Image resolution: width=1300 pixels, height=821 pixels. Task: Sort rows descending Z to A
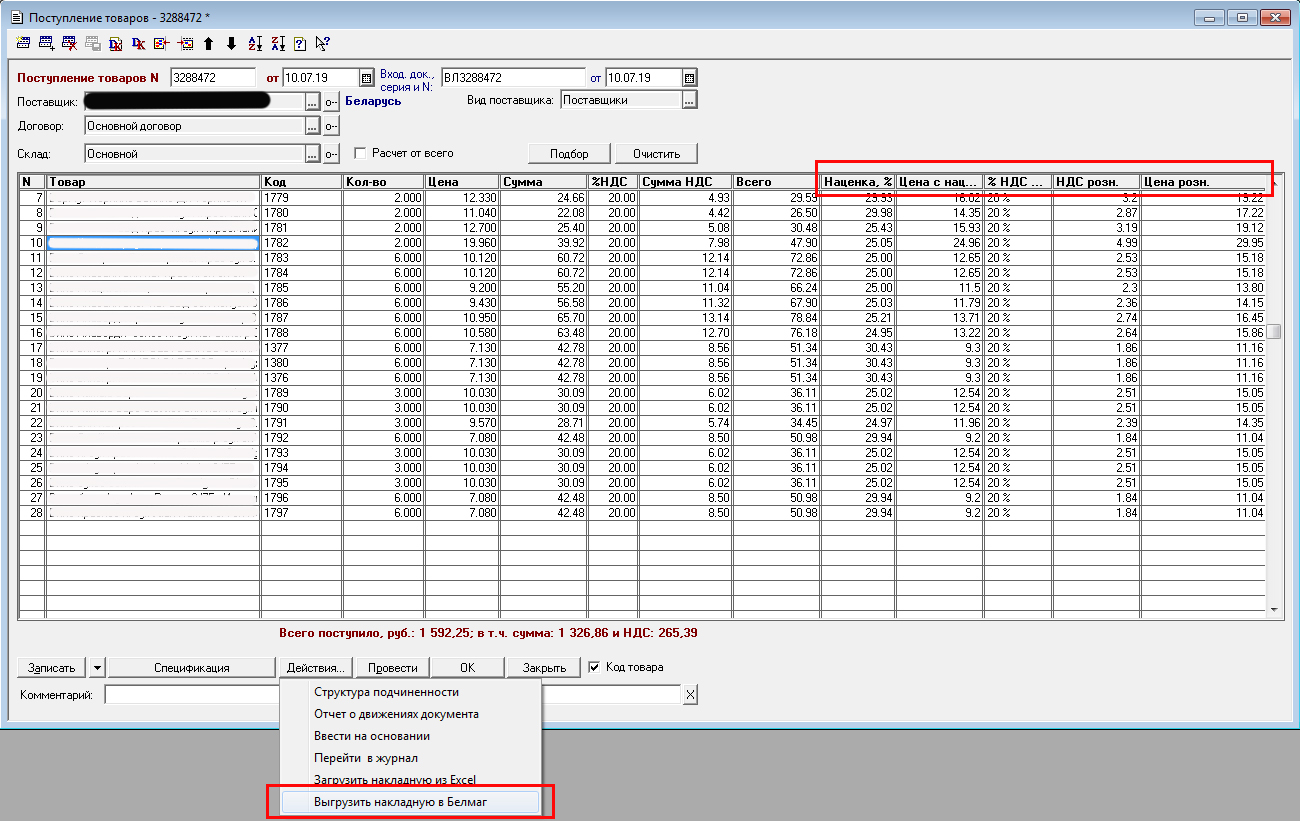coord(277,44)
